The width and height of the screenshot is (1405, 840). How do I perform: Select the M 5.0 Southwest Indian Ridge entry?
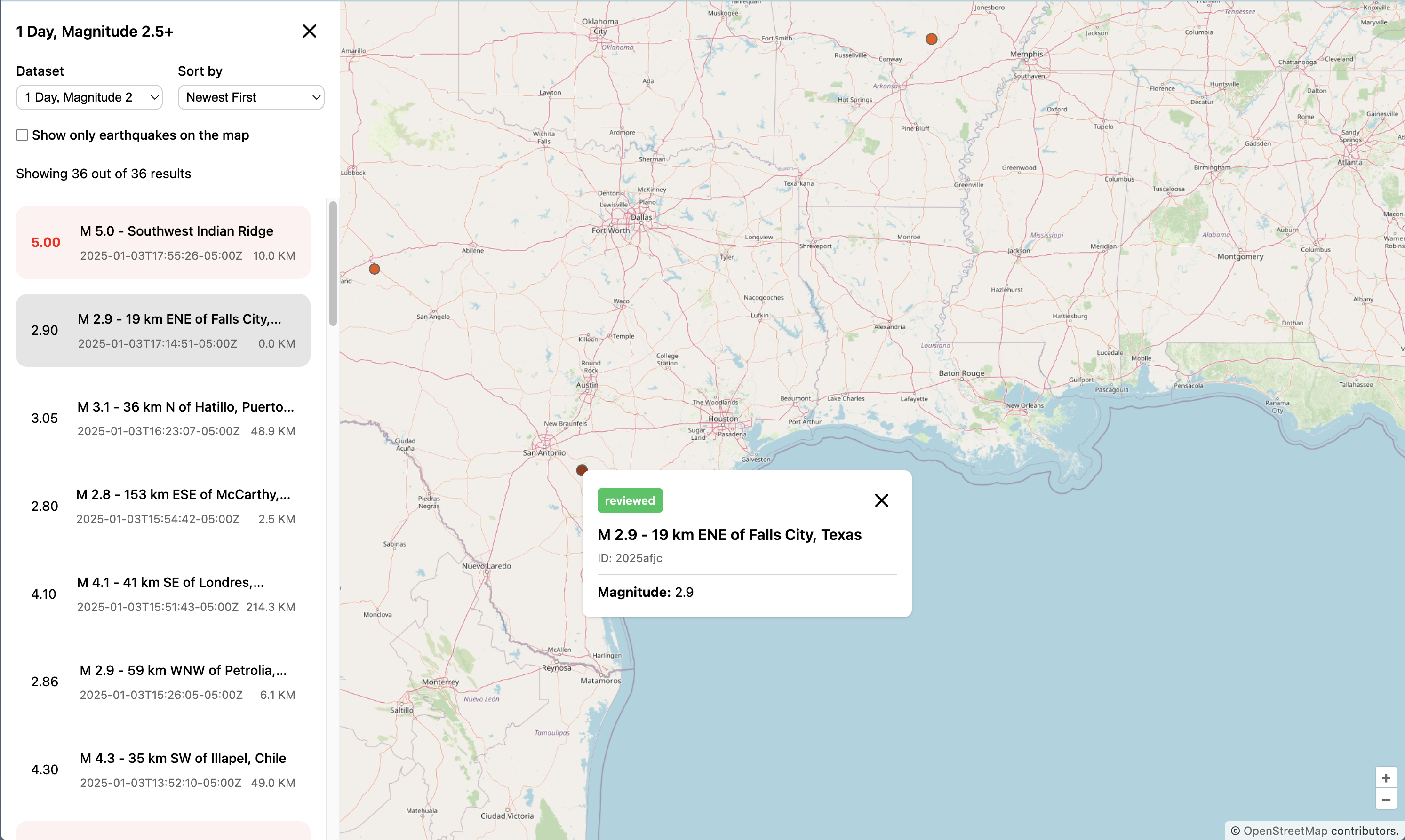click(163, 242)
